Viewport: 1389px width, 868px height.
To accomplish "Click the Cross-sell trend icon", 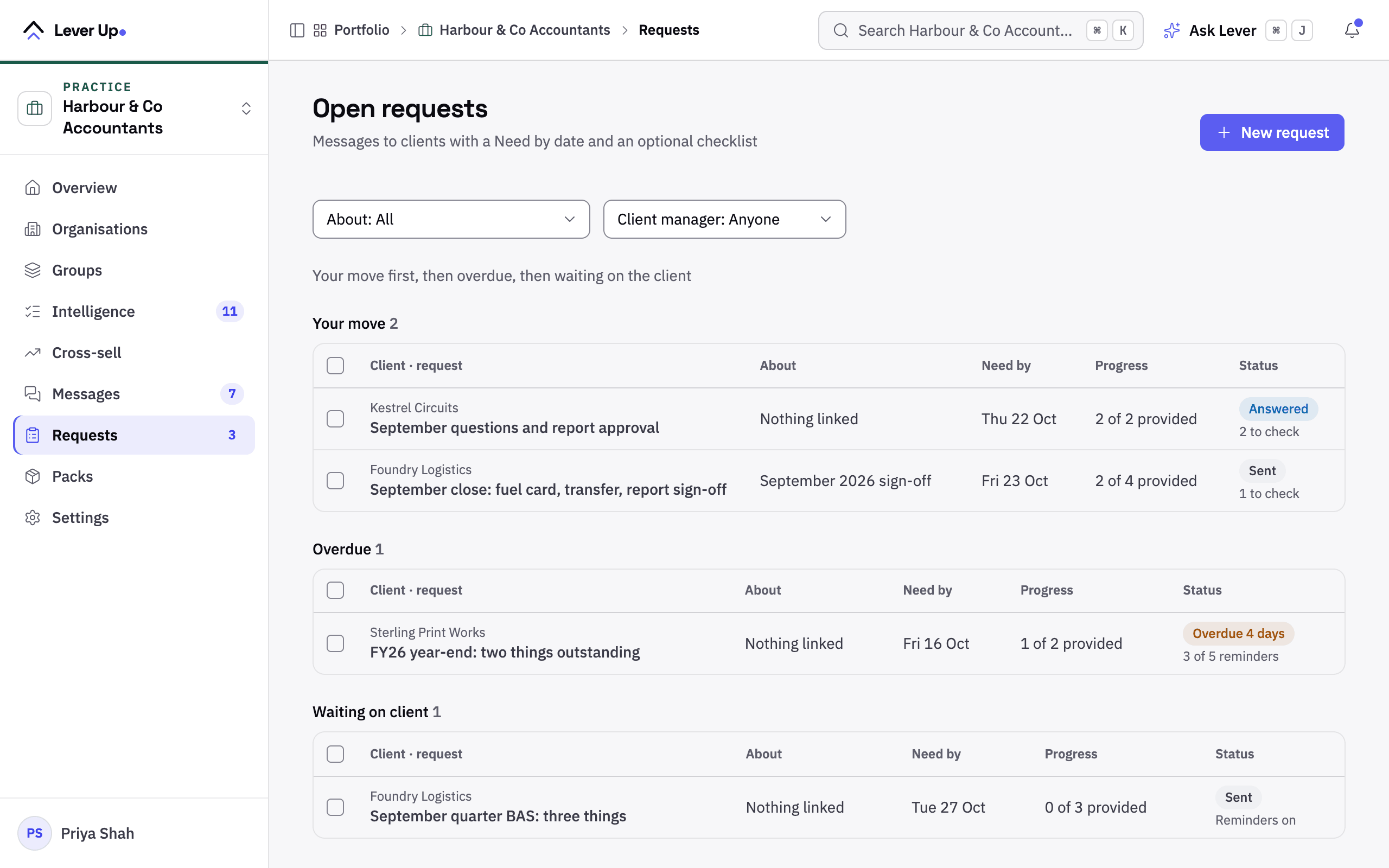I will click(33, 353).
